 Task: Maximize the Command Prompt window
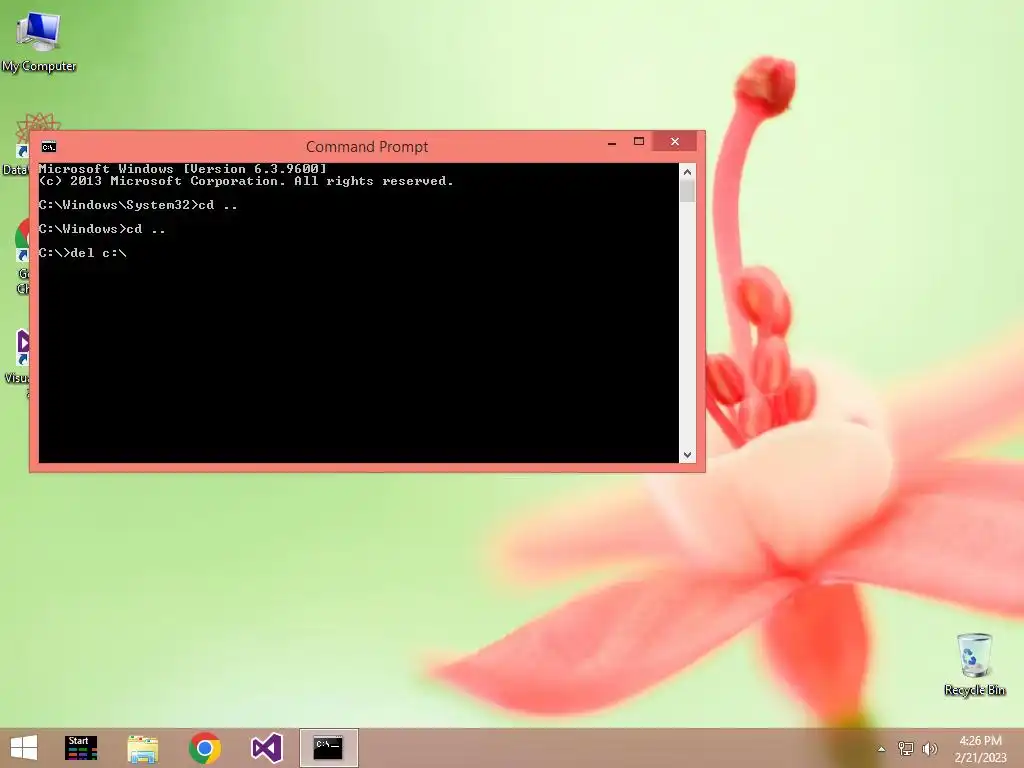[x=639, y=142]
